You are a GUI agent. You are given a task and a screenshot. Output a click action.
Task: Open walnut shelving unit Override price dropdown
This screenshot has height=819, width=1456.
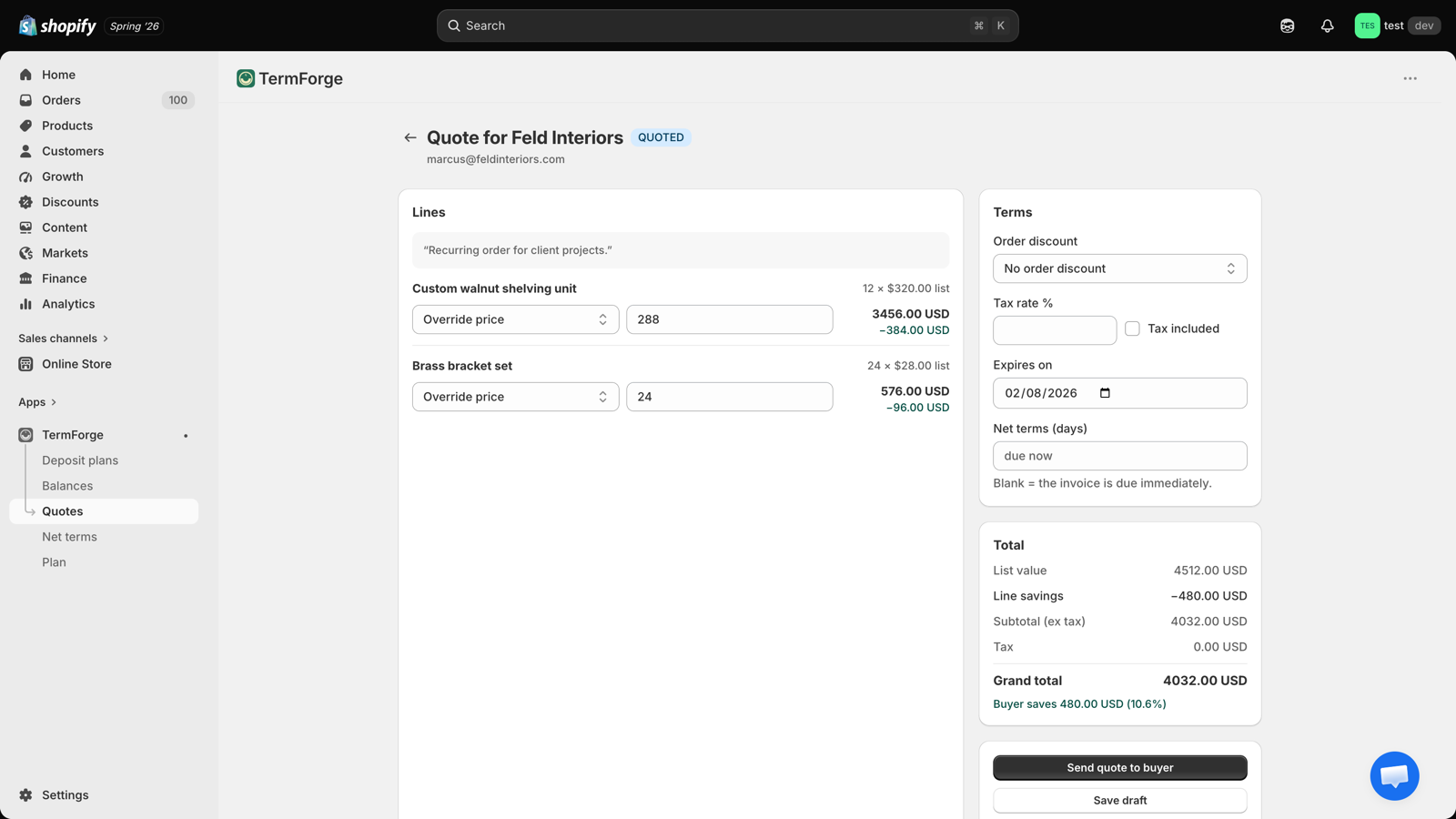pyautogui.click(x=515, y=319)
